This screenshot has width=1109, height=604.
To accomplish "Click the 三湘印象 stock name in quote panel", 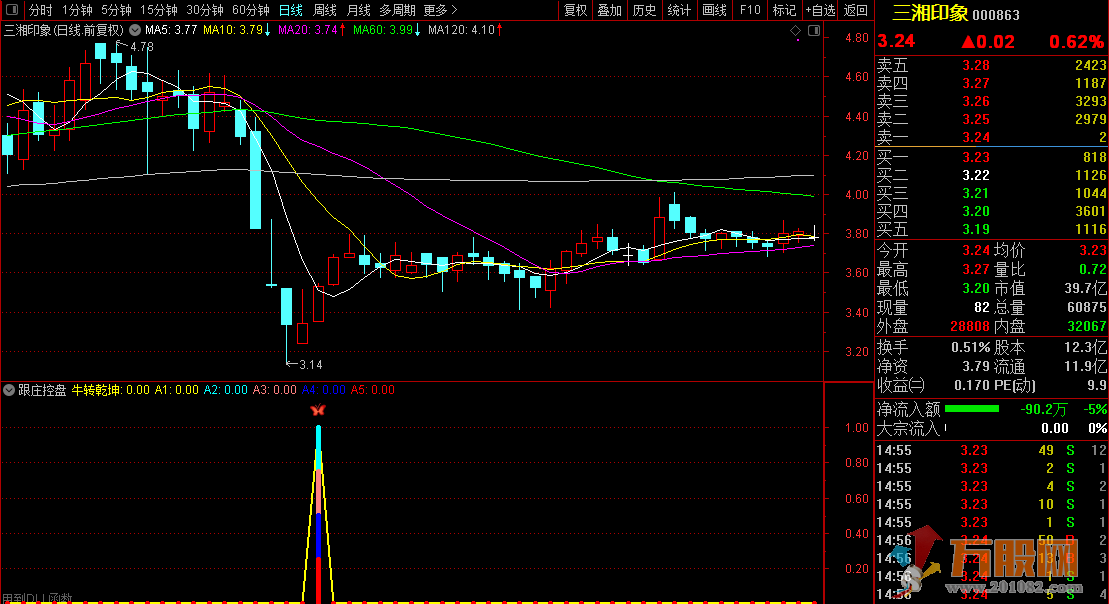I will pos(929,13).
